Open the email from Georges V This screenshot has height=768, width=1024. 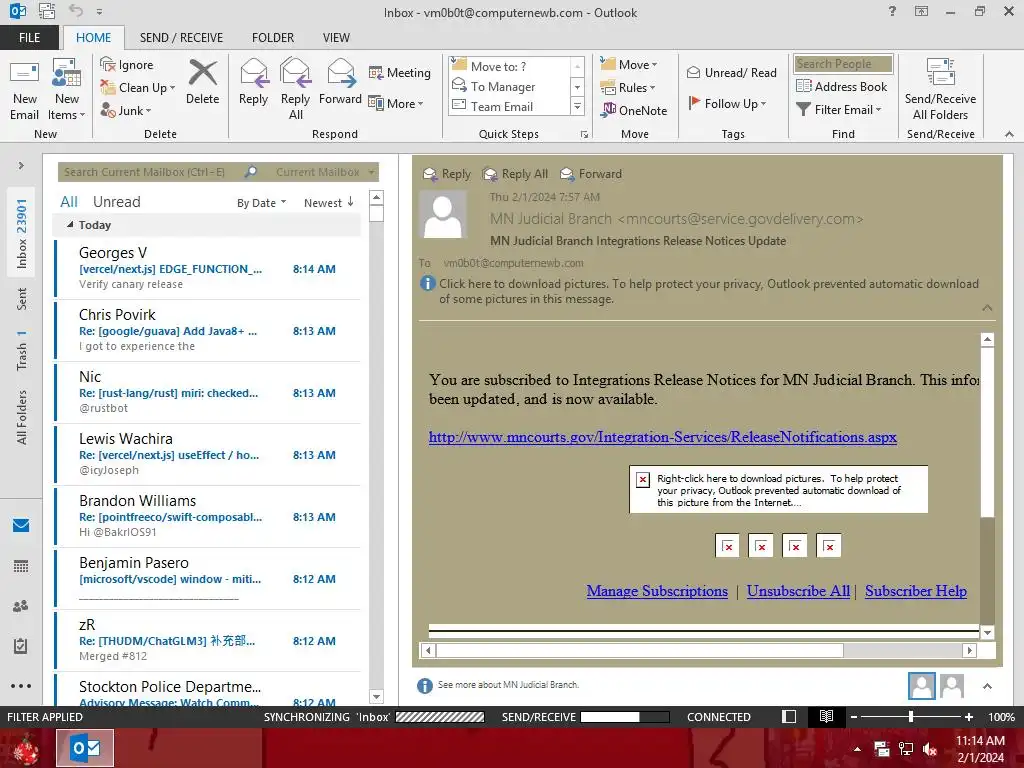click(x=208, y=268)
